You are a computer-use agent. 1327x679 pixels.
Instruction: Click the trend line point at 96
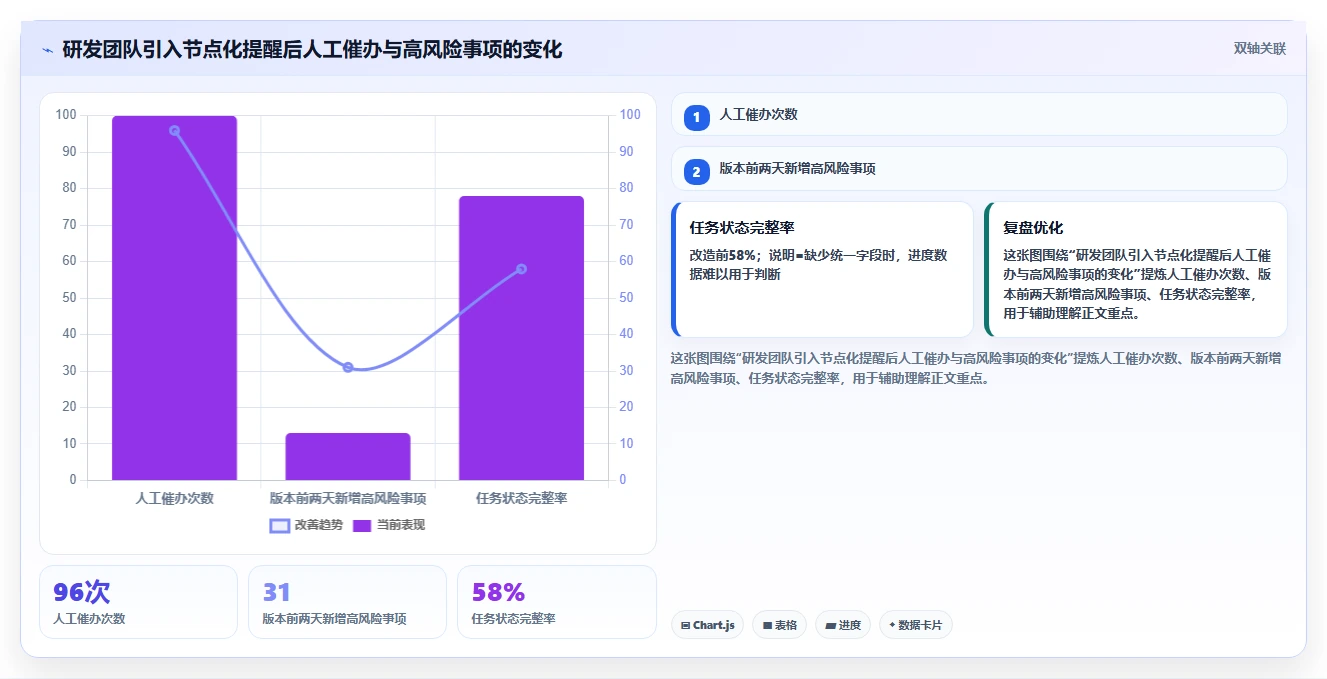[x=174, y=130]
